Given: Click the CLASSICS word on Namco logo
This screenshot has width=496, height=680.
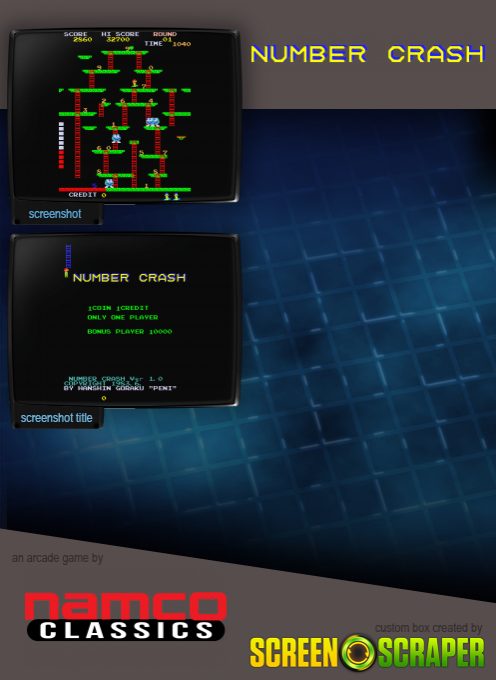Looking at the screenshot, I should 126,631.
